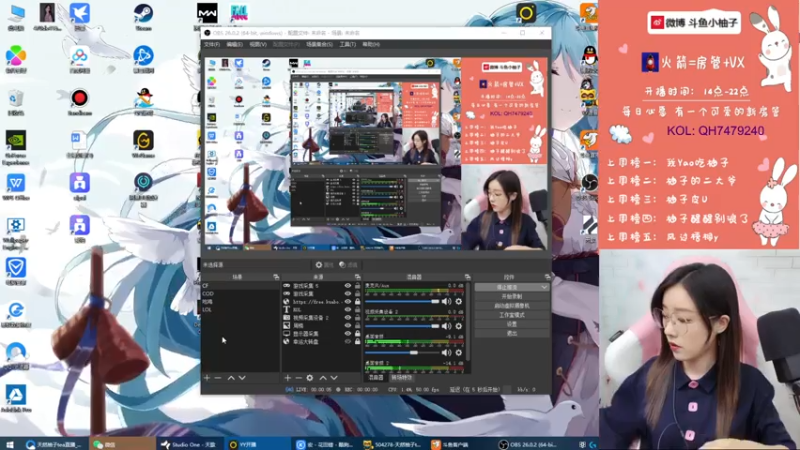The image size is (800, 450).
Task: Pop out the Sources dock panel
Action: [x=358, y=277]
